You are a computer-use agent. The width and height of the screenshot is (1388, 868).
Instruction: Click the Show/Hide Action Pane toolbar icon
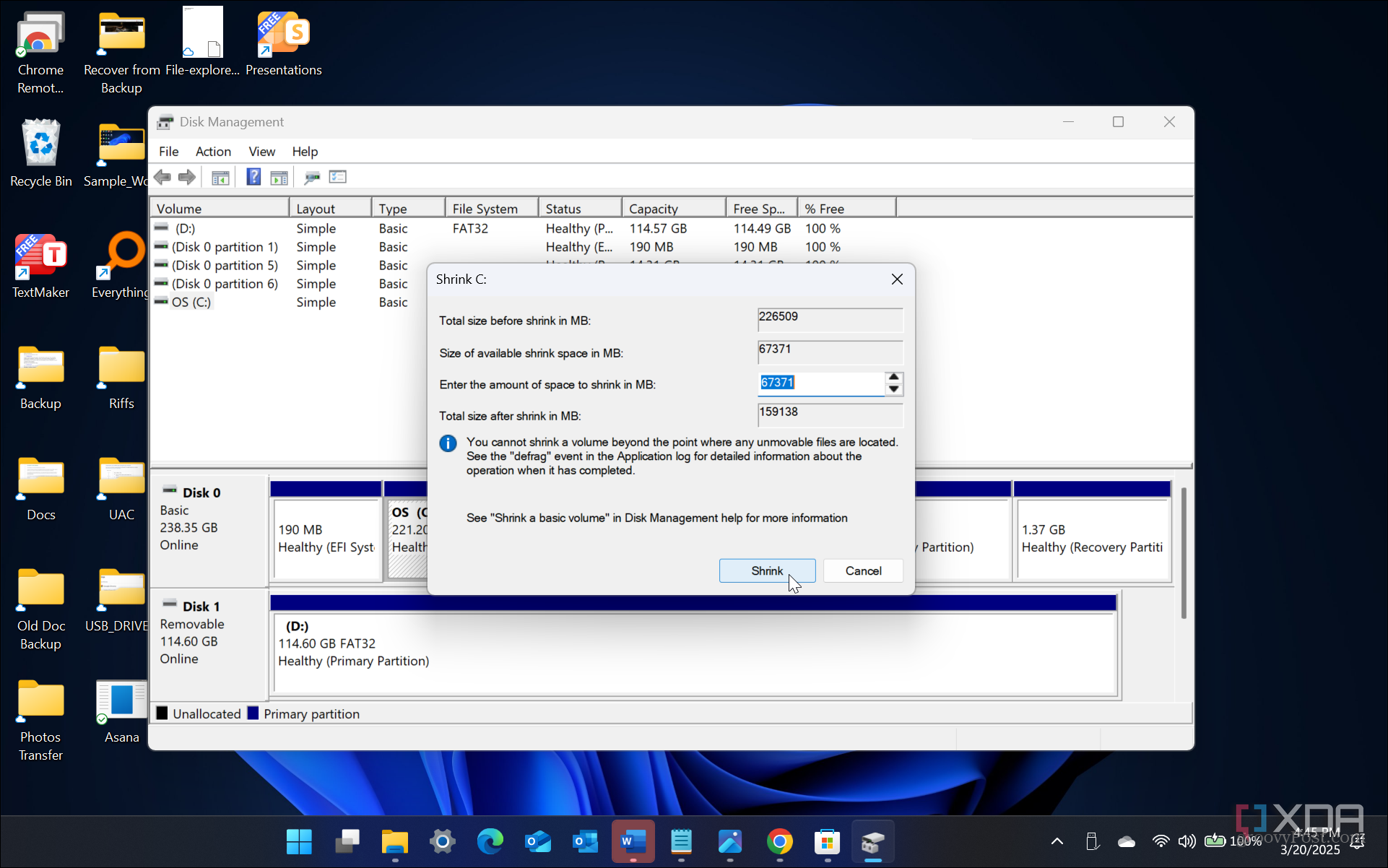pos(279,177)
